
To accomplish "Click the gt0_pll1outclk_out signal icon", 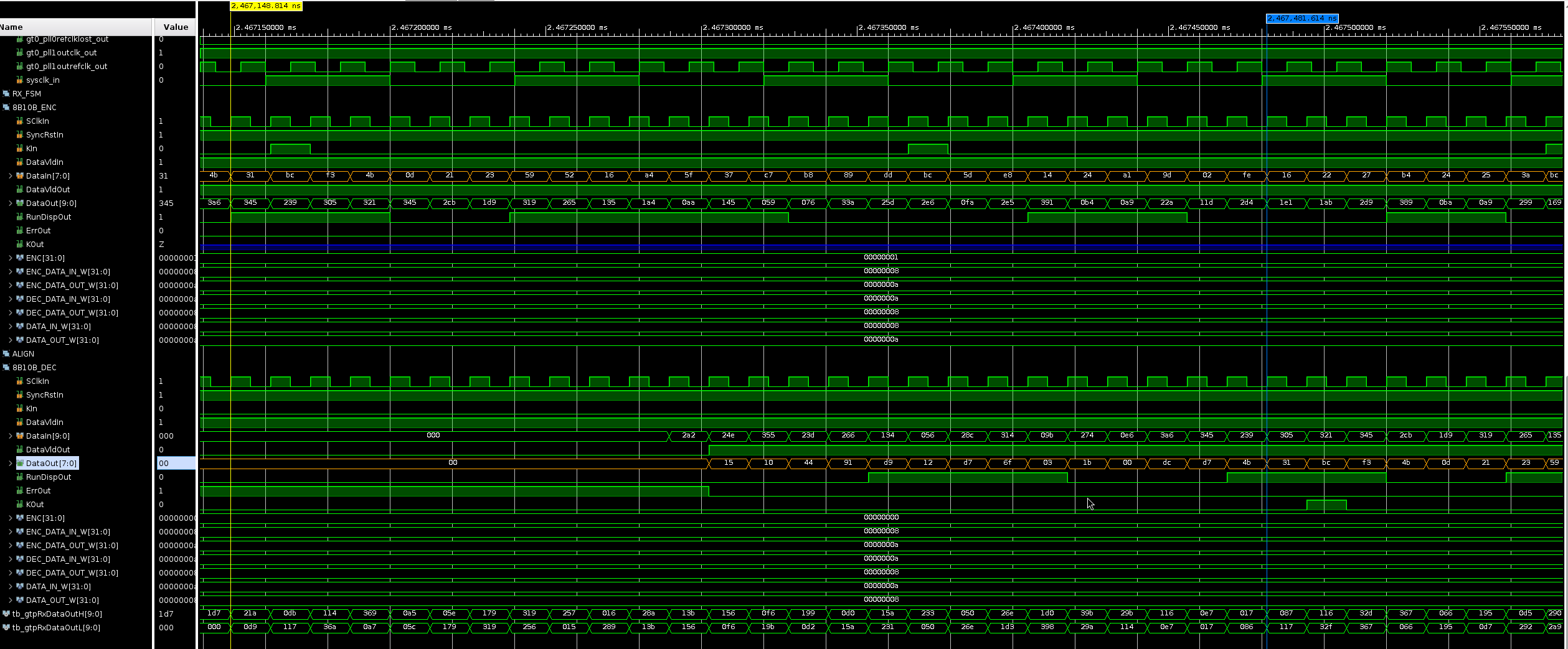I will point(19,53).
